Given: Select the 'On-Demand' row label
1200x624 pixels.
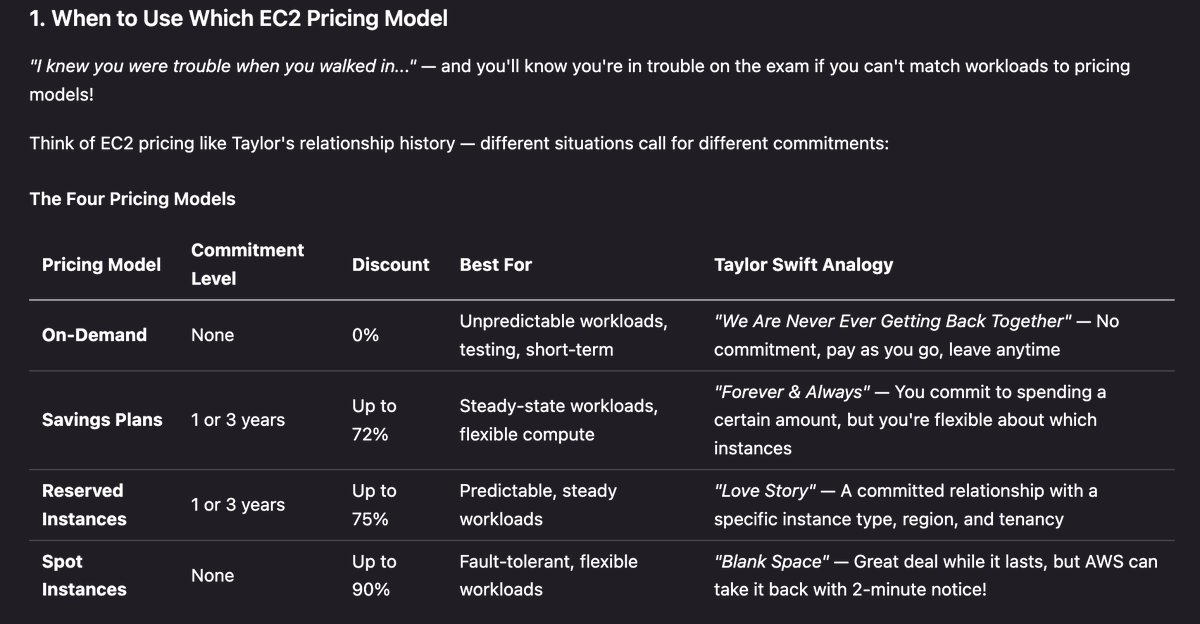Looking at the screenshot, I should (x=94, y=335).
